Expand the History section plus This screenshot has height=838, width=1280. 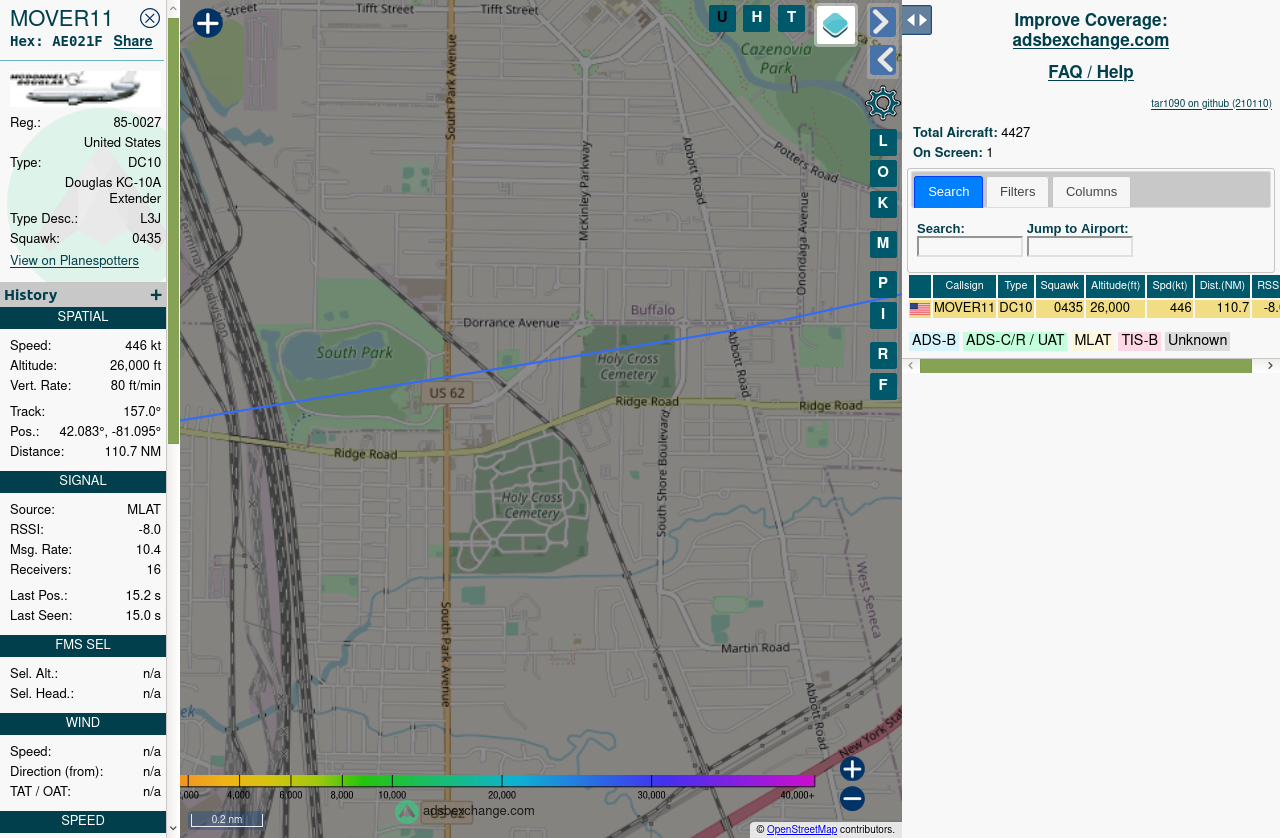click(x=156, y=295)
